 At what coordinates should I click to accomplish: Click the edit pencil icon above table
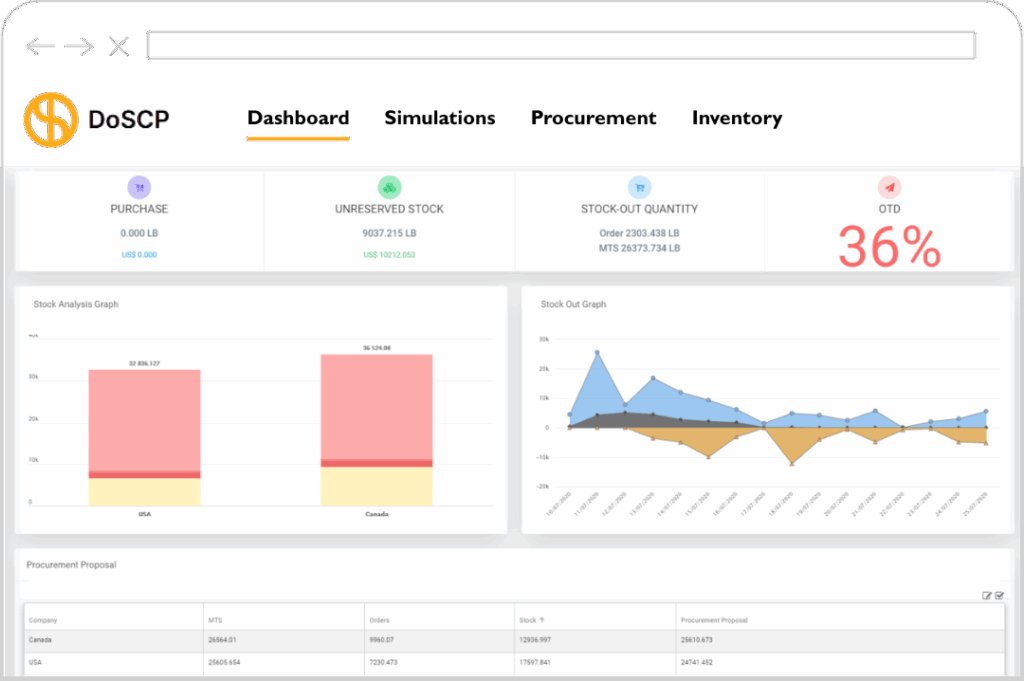(987, 596)
